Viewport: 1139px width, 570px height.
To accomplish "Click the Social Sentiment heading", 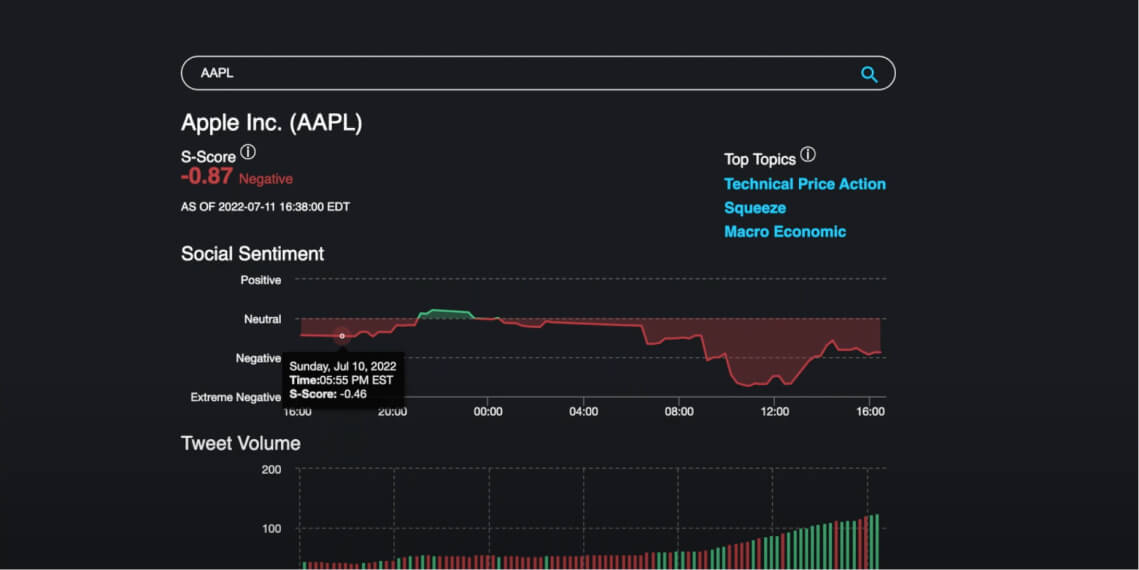I will click(x=253, y=253).
